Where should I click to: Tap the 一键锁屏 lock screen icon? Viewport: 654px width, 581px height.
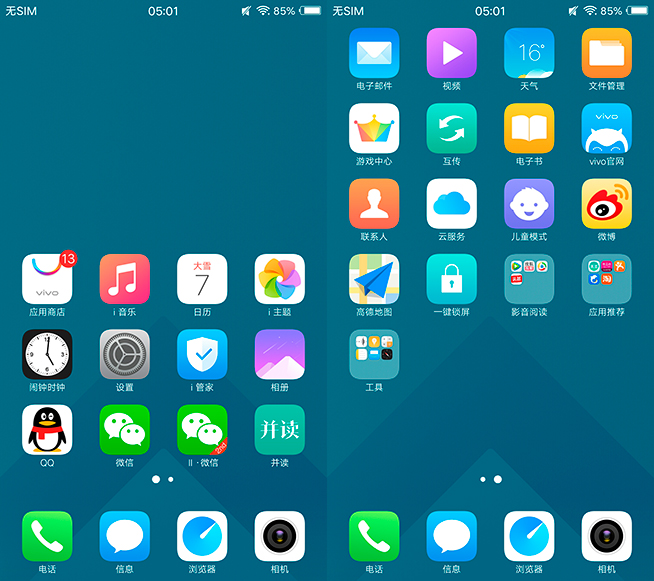click(x=452, y=279)
